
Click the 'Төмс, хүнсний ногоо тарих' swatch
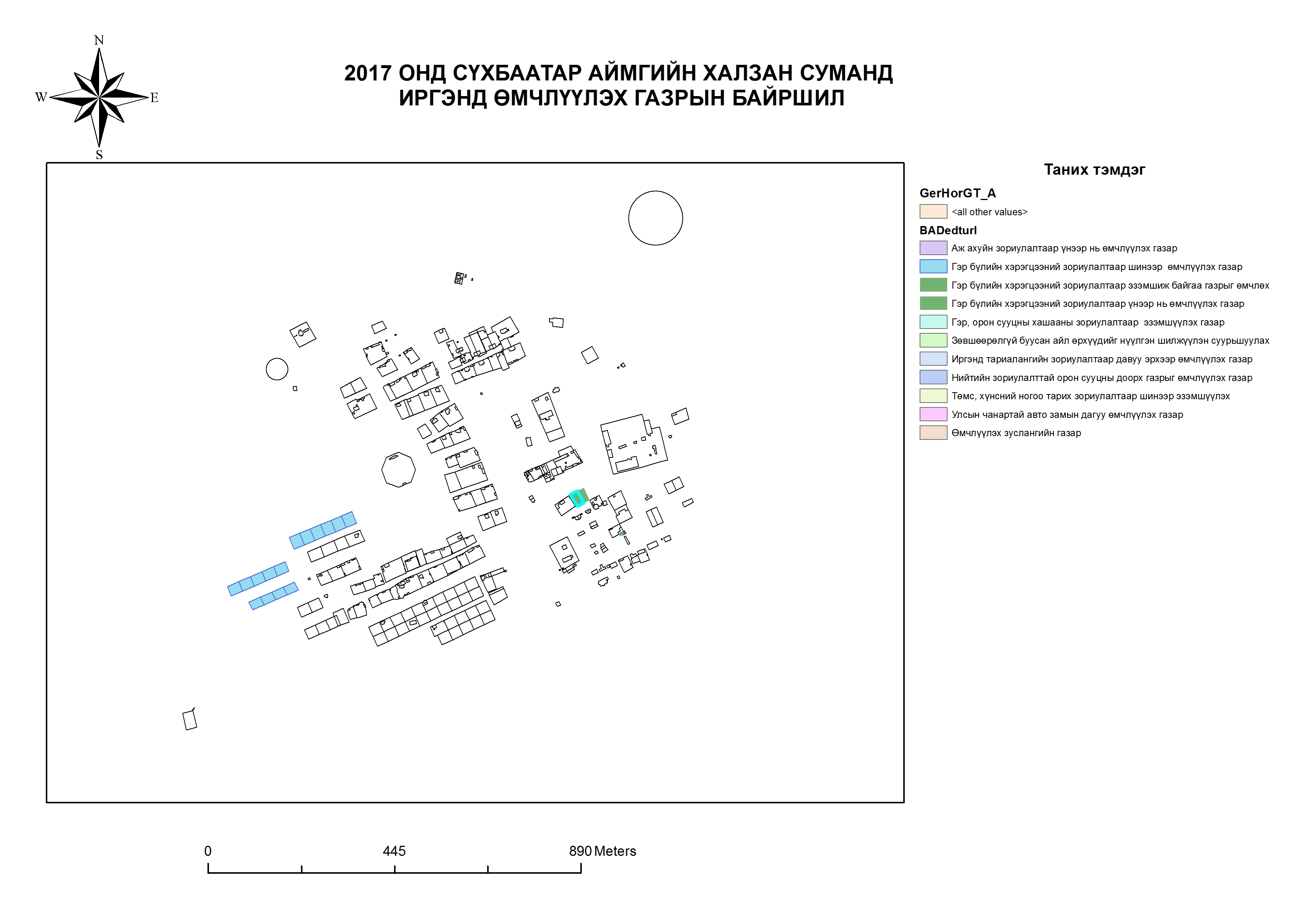point(933,396)
